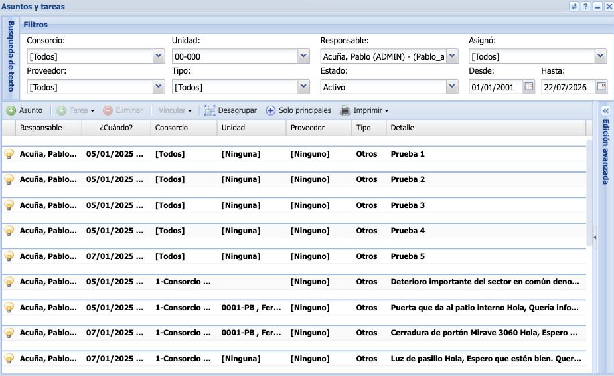The image size is (614, 376).
Task: Sort by Consorcio column header
Action: coord(184,128)
